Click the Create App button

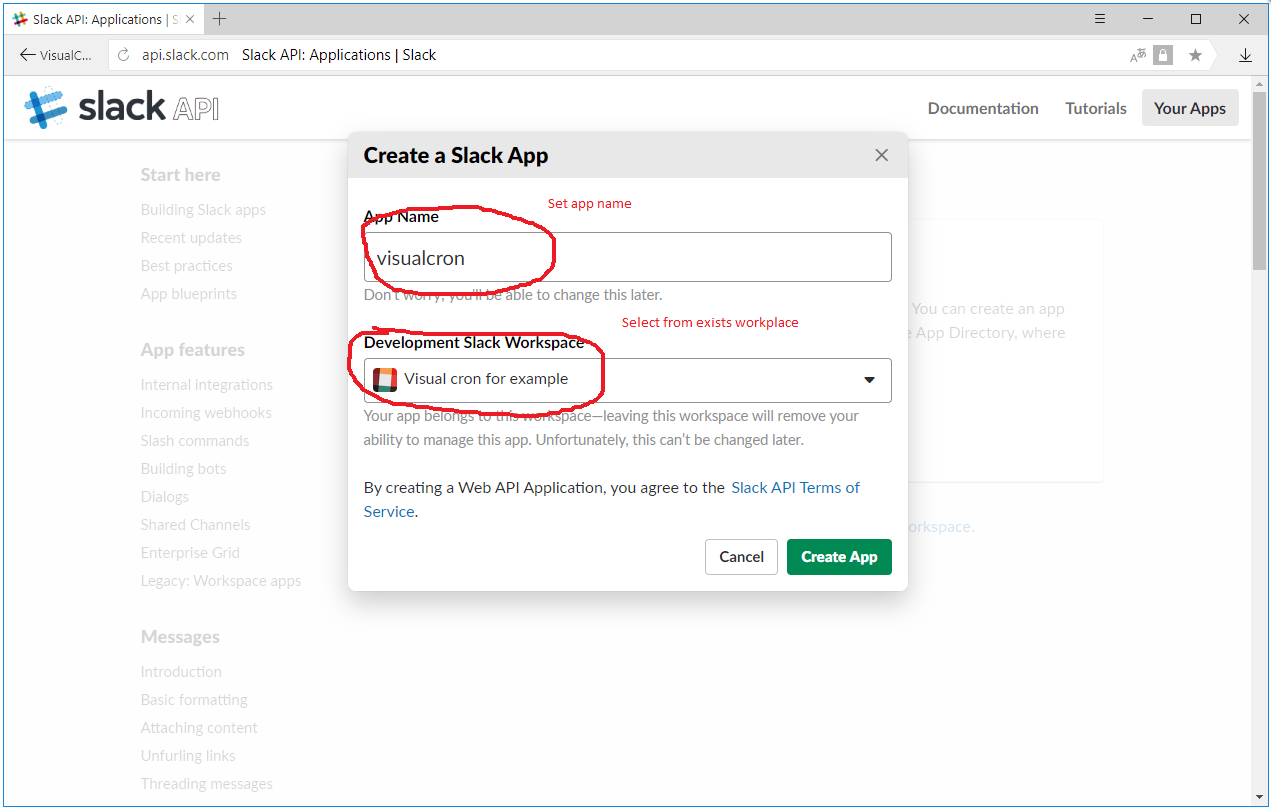point(839,557)
